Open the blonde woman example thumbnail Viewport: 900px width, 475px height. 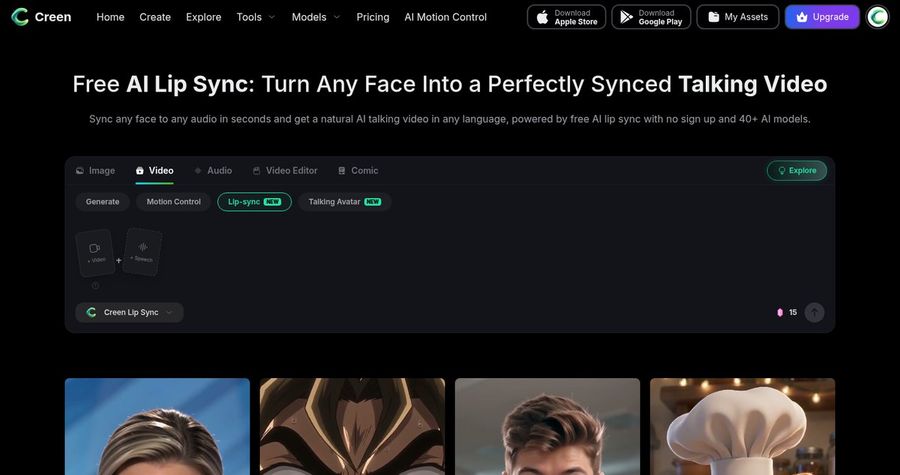[x=157, y=426]
